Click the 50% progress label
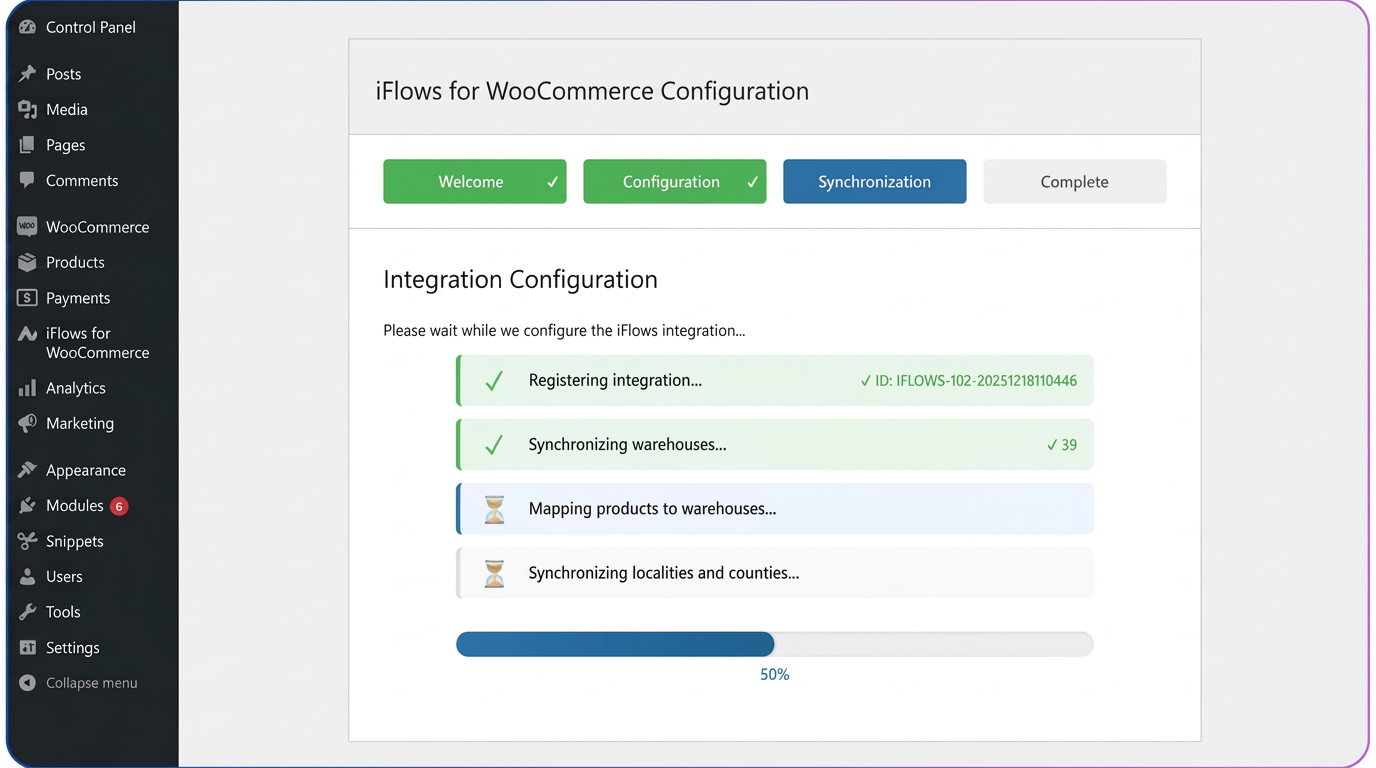 tap(775, 675)
